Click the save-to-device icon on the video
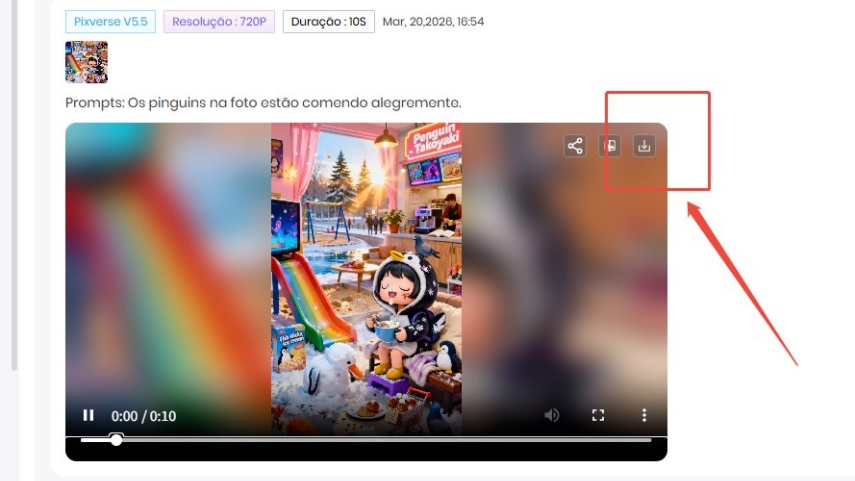Viewport: 855px width, 481px height. 610,146
